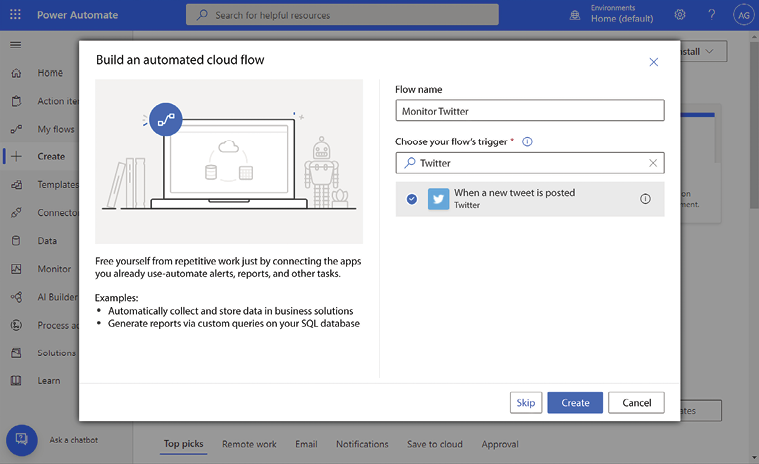Click the Cancel button

[636, 403]
